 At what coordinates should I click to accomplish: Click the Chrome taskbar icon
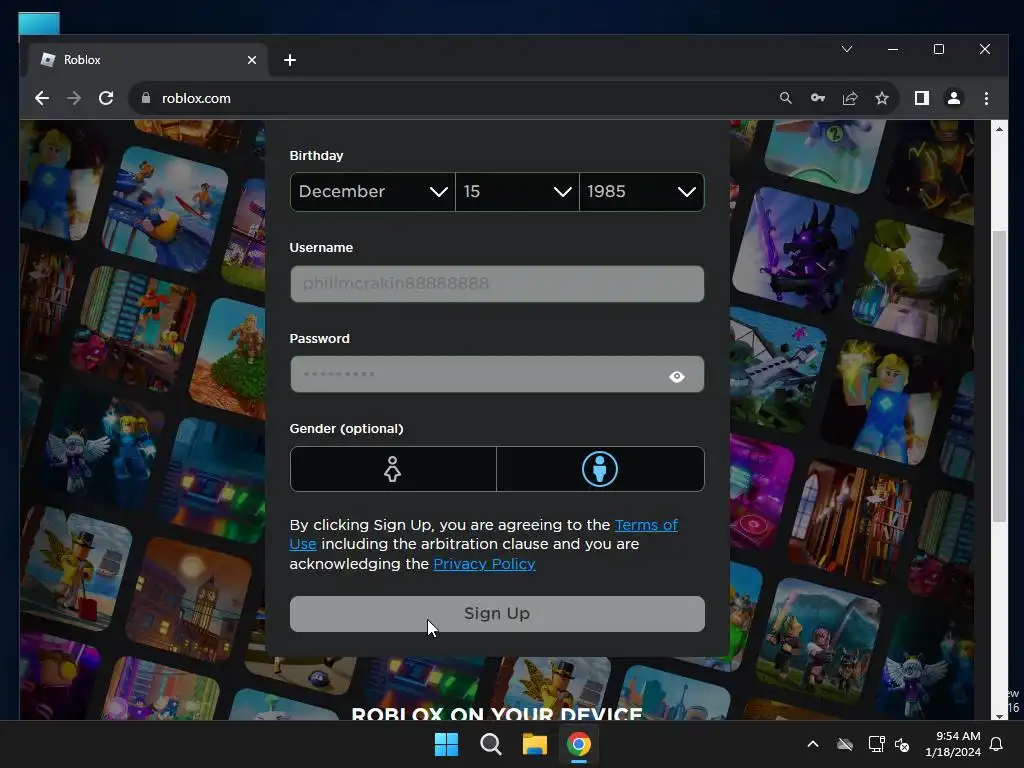[x=579, y=744]
